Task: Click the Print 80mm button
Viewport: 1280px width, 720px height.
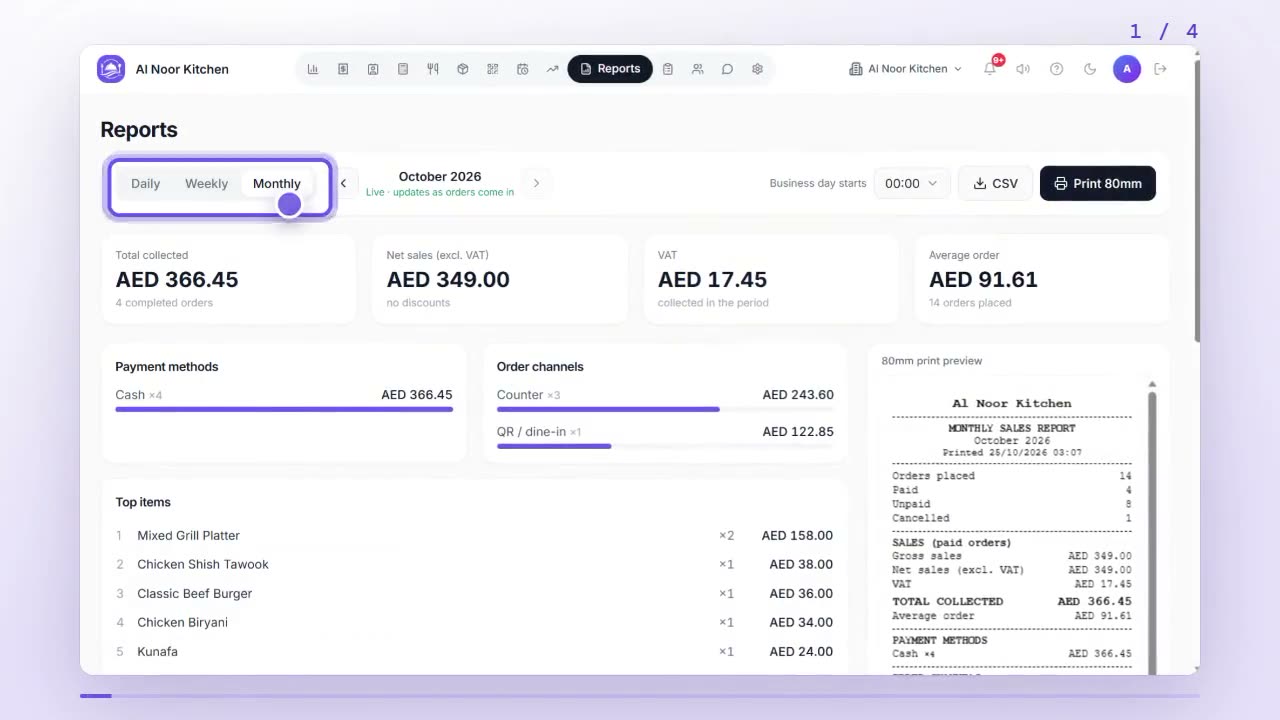Action: tap(1098, 183)
